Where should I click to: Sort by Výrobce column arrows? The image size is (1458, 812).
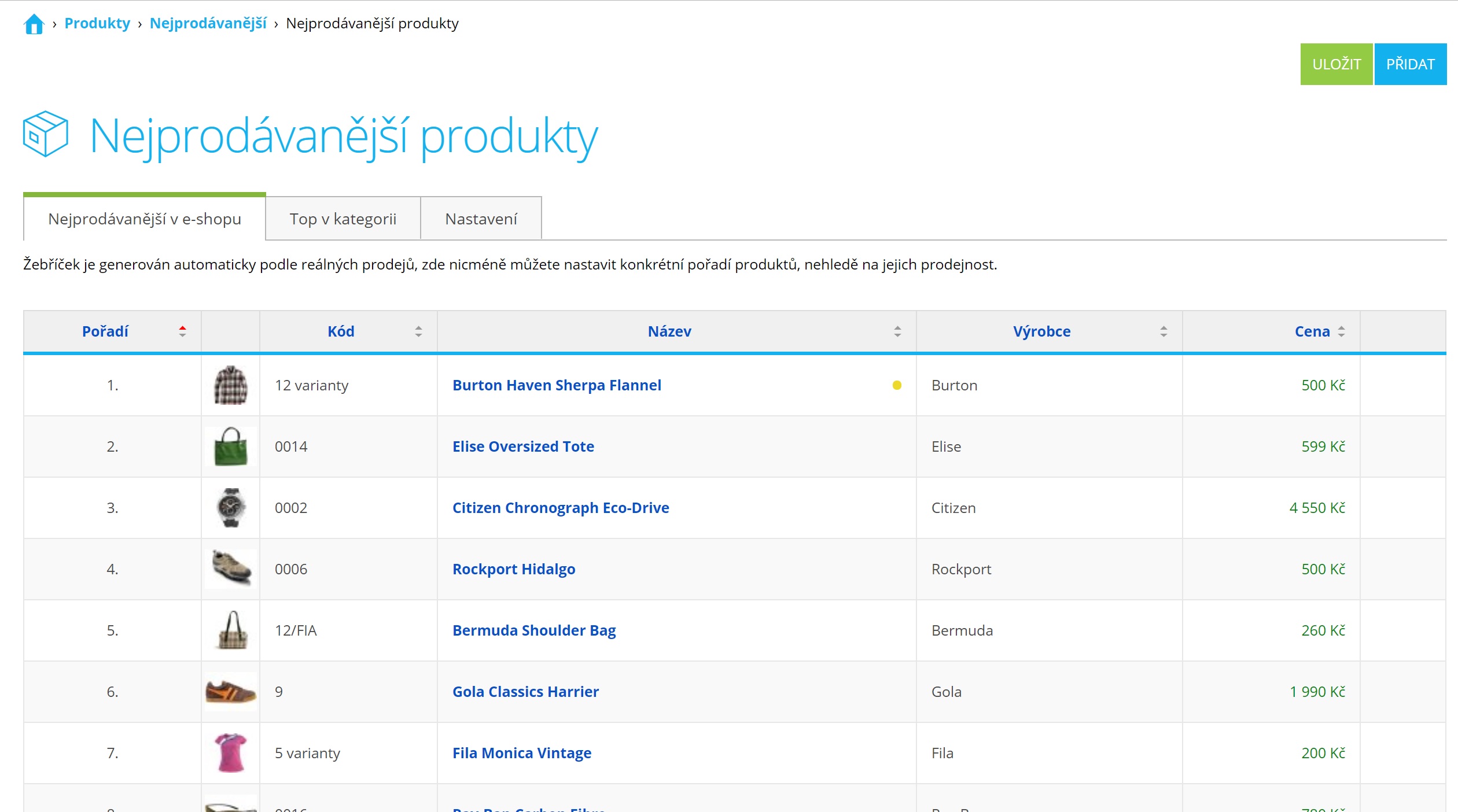tap(1164, 331)
